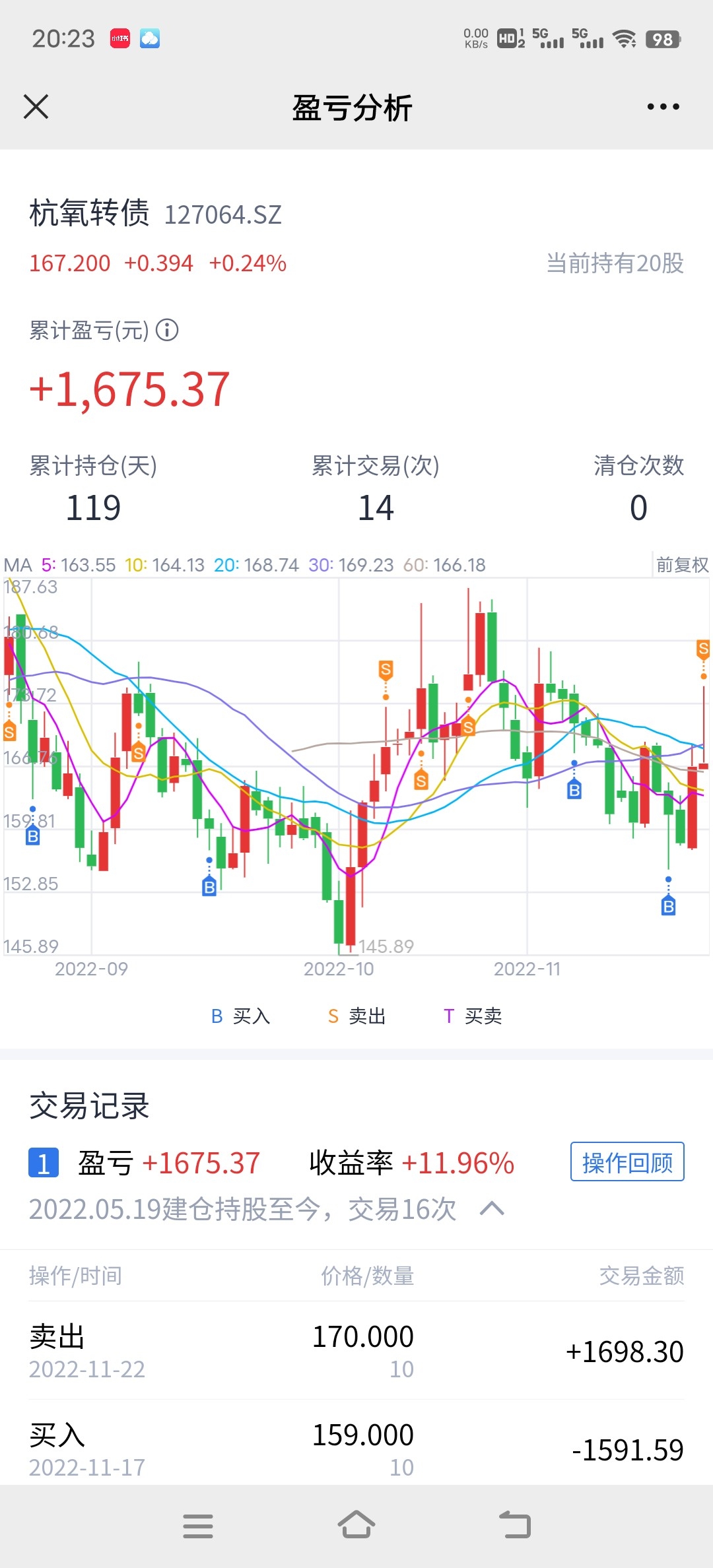Open the 操作回顾 review button

tap(627, 1162)
